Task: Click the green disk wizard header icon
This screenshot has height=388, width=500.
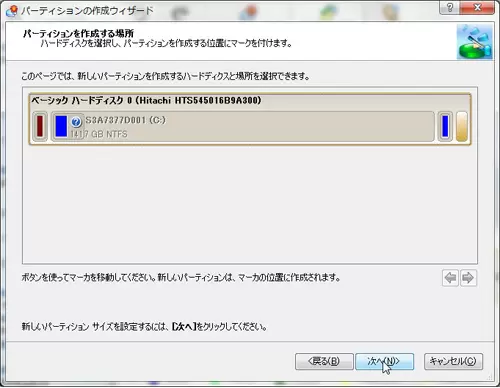Action: click(x=474, y=42)
